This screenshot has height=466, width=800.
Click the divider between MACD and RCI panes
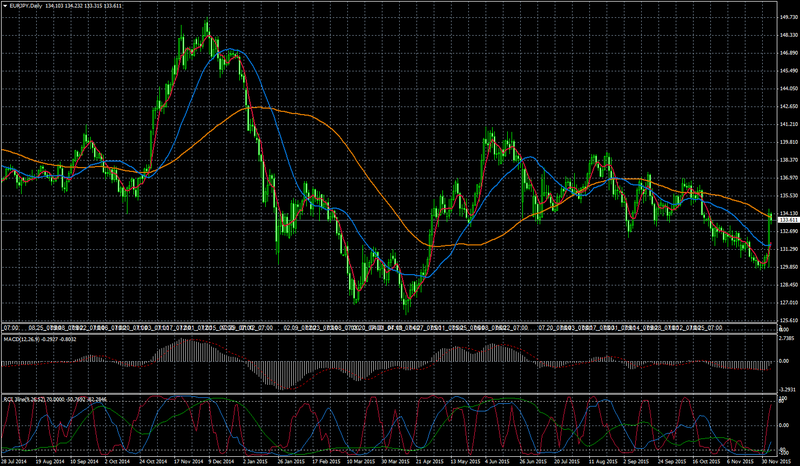[x=388, y=394]
